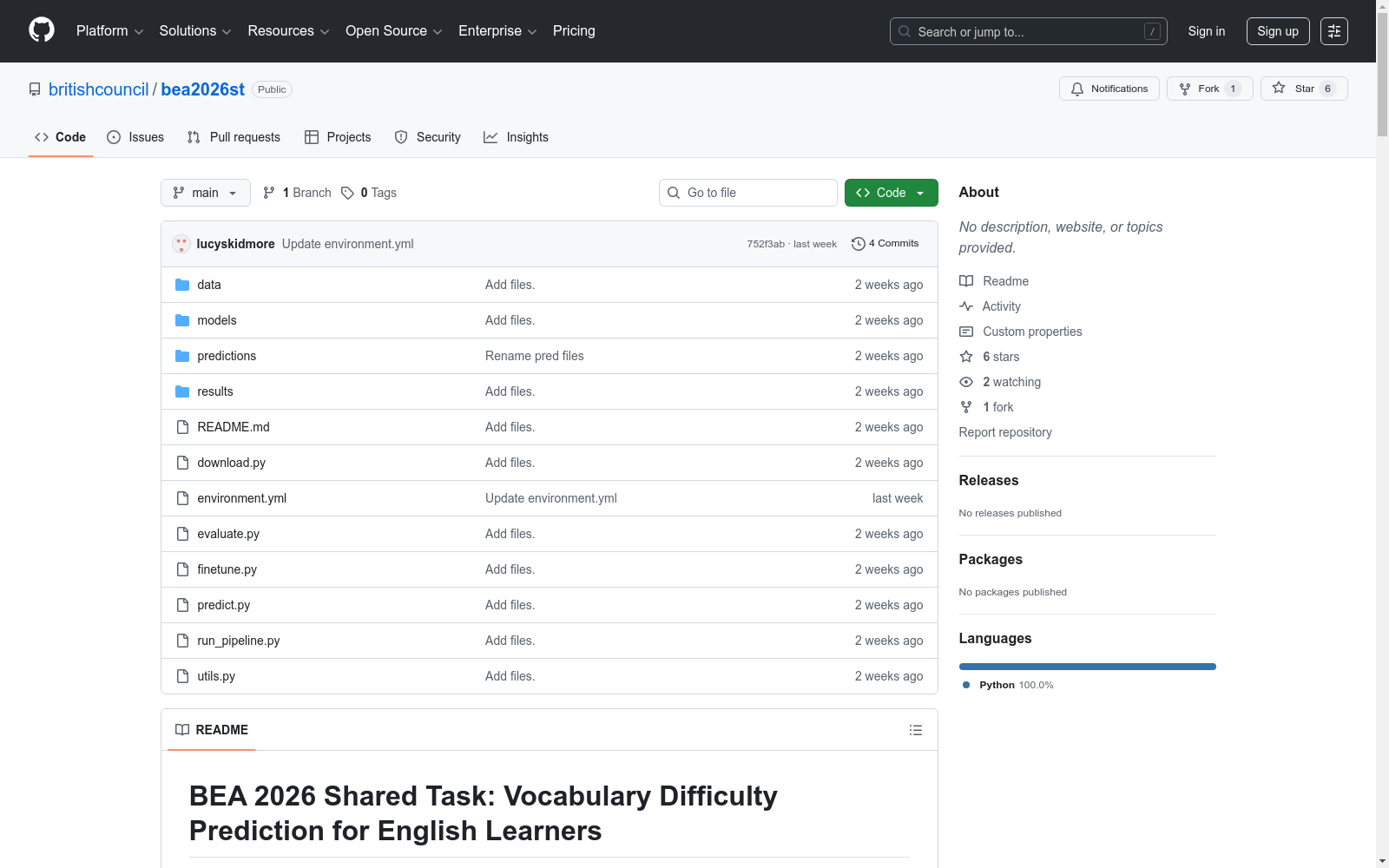This screenshot has height=868, width=1389.
Task: Click the finetune.py file icon
Action: click(x=182, y=569)
